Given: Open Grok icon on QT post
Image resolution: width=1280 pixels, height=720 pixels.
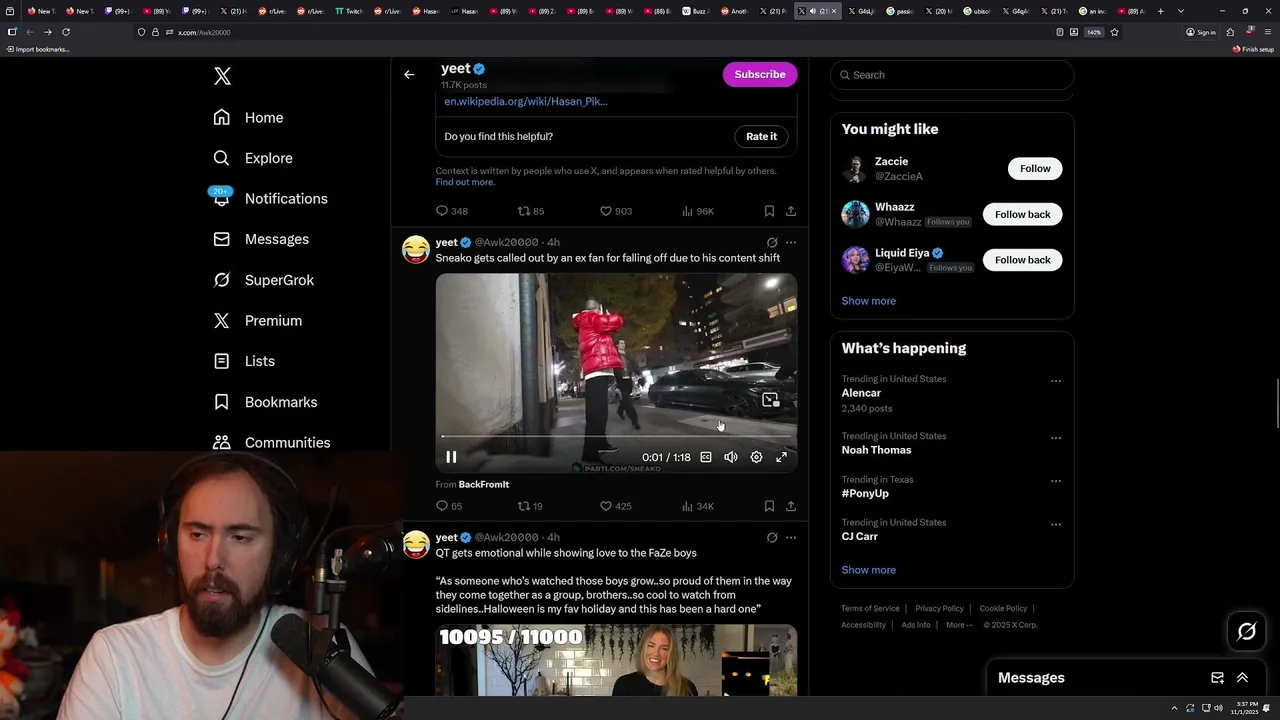Looking at the screenshot, I should coord(772,537).
